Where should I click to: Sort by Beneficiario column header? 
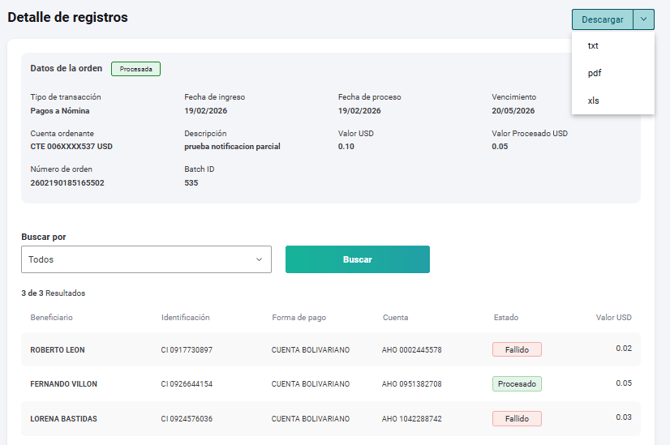52,318
